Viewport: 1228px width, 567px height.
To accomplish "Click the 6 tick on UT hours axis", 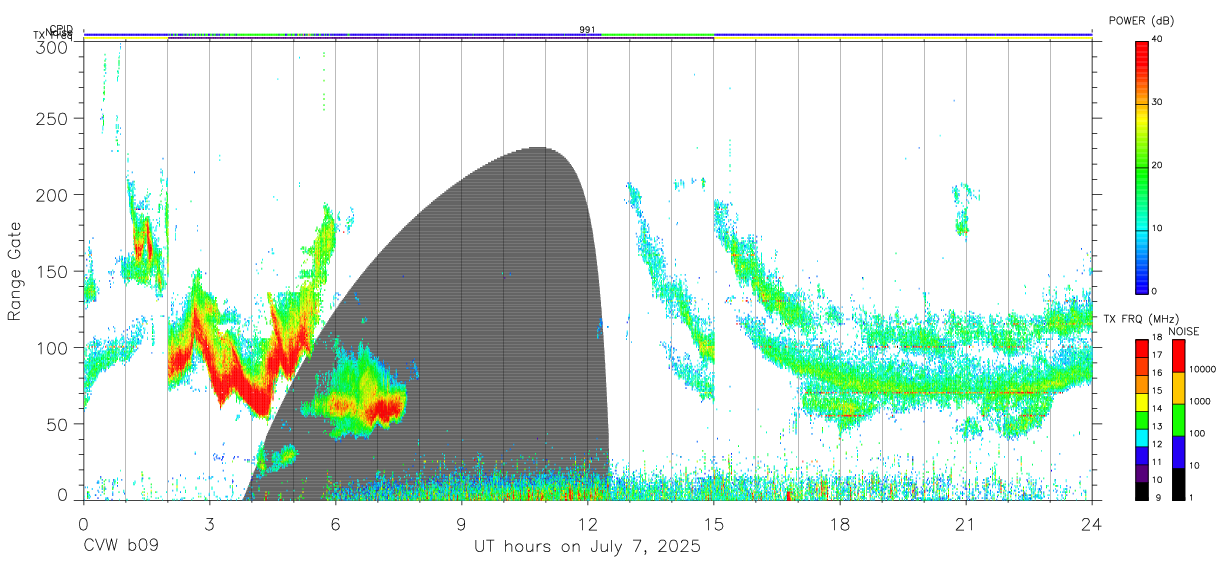I will pyautogui.click(x=335, y=523).
